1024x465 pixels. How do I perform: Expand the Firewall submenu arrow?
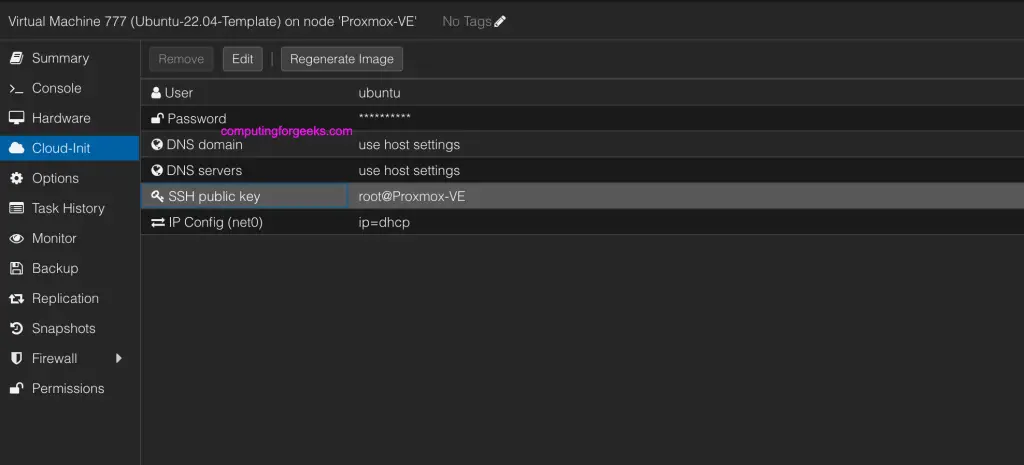click(118, 358)
